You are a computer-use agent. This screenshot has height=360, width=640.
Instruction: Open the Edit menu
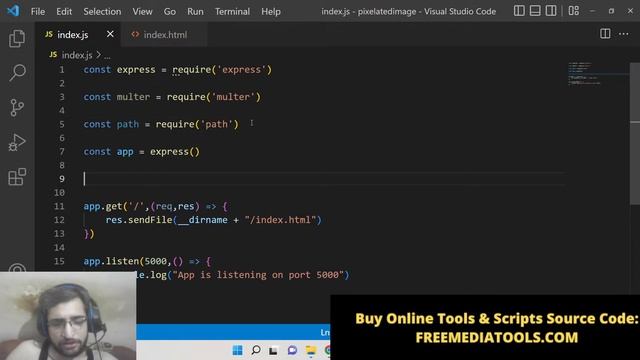(x=64, y=11)
